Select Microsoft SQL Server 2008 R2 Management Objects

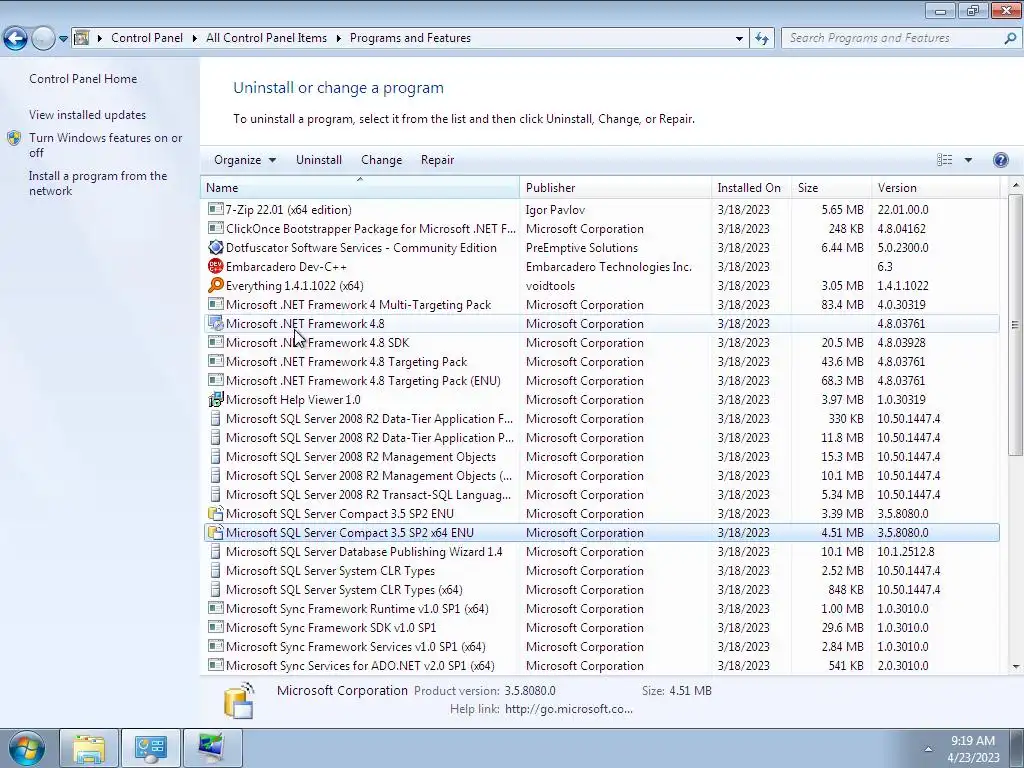(601, 456)
